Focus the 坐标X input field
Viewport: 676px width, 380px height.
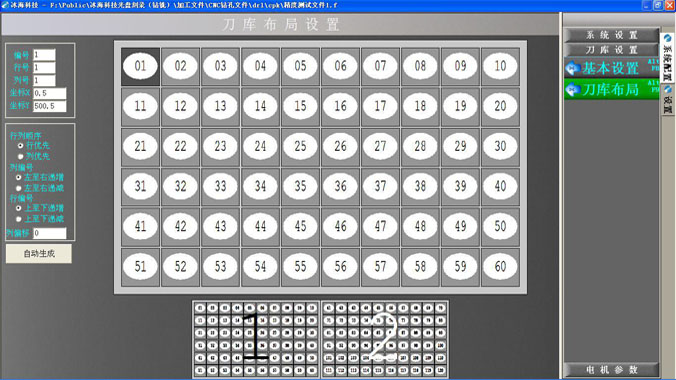[x=50, y=93]
